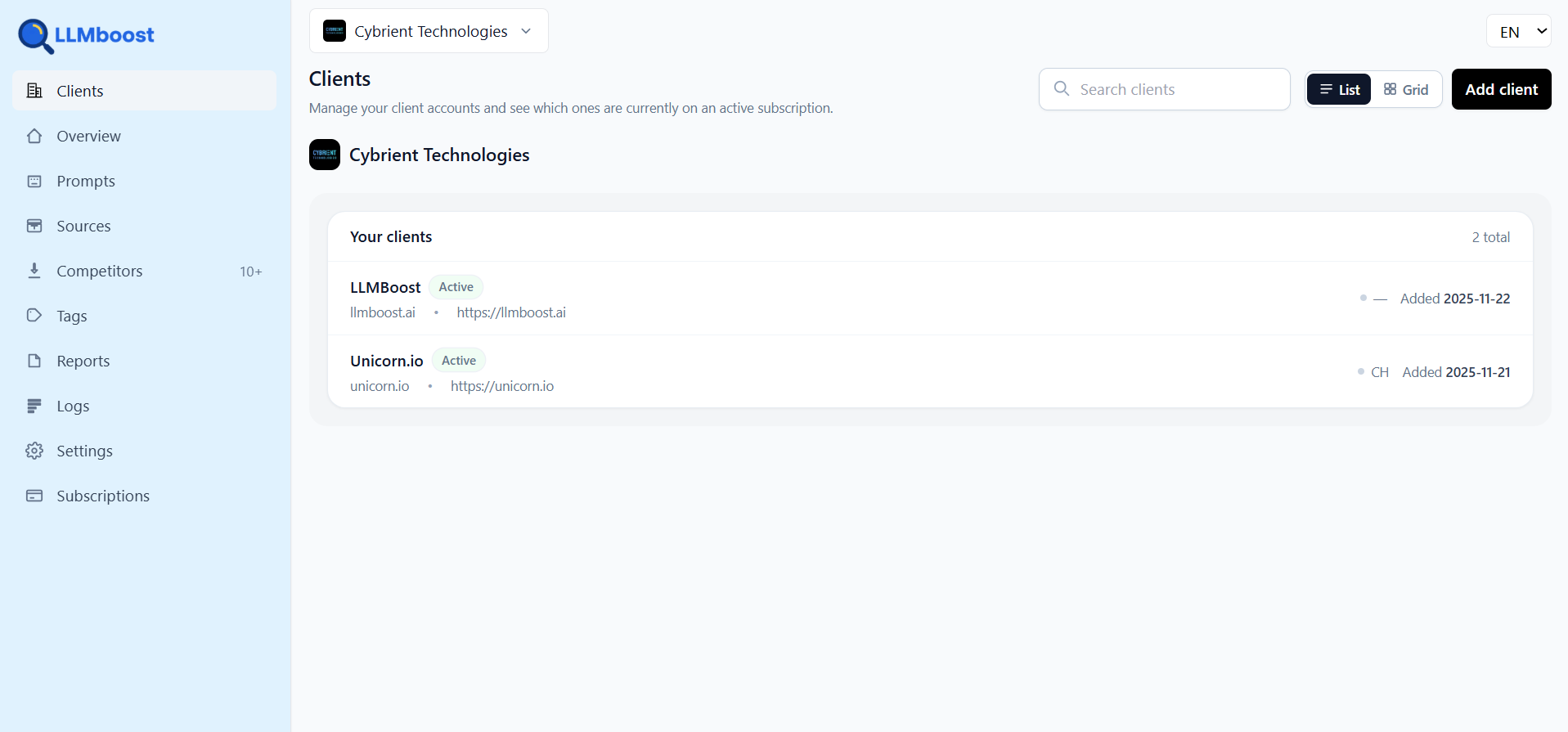Image resolution: width=1568 pixels, height=732 pixels.
Task: Switch to List view
Action: tap(1339, 90)
